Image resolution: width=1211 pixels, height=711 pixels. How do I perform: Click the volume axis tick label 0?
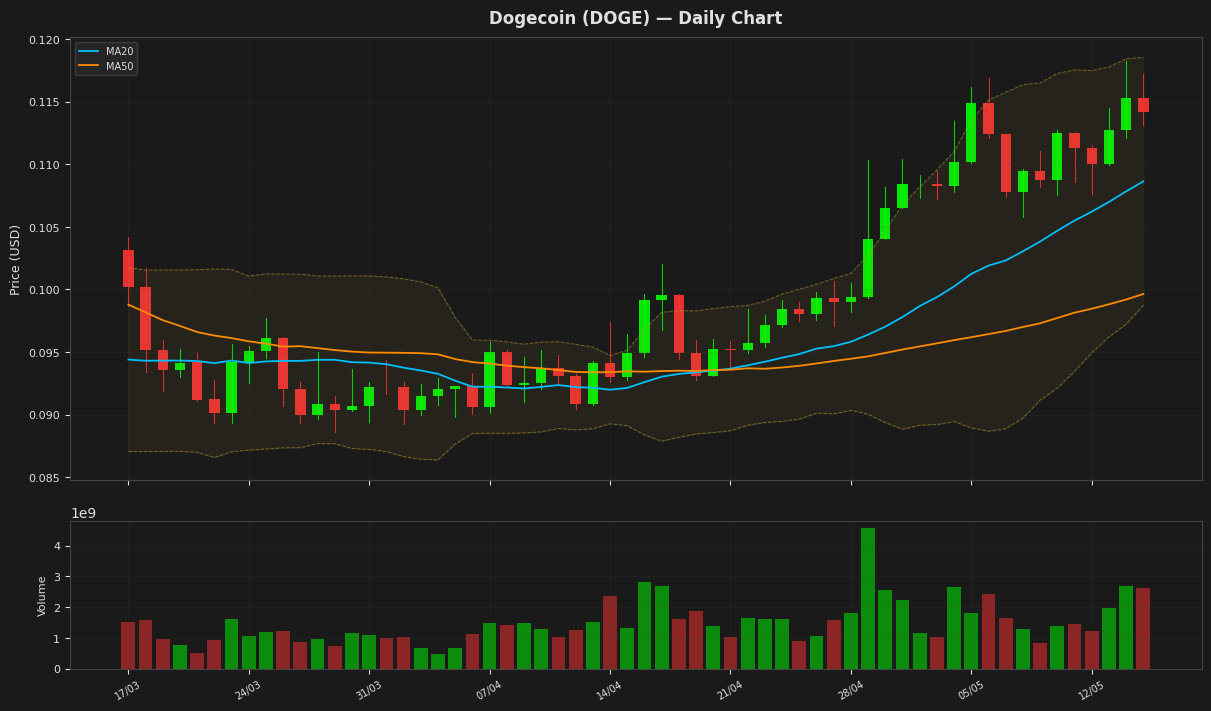pos(58,669)
